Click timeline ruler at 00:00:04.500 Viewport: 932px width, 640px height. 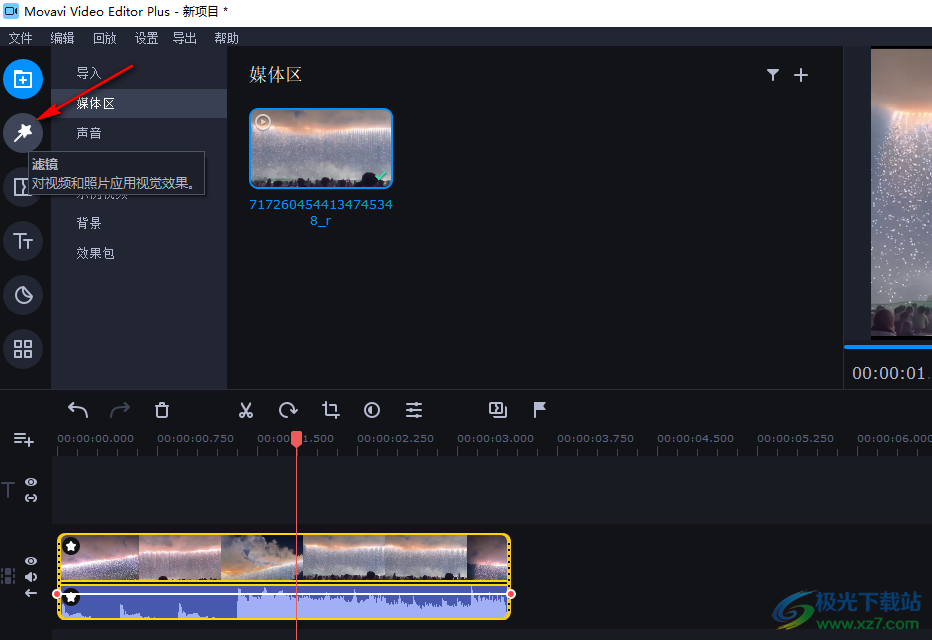[x=695, y=439]
